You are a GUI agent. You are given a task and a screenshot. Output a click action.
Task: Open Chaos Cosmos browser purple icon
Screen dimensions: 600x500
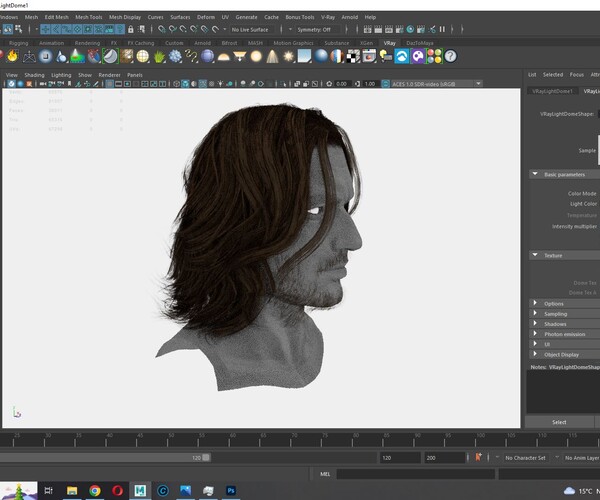pyautogui.click(x=418, y=57)
